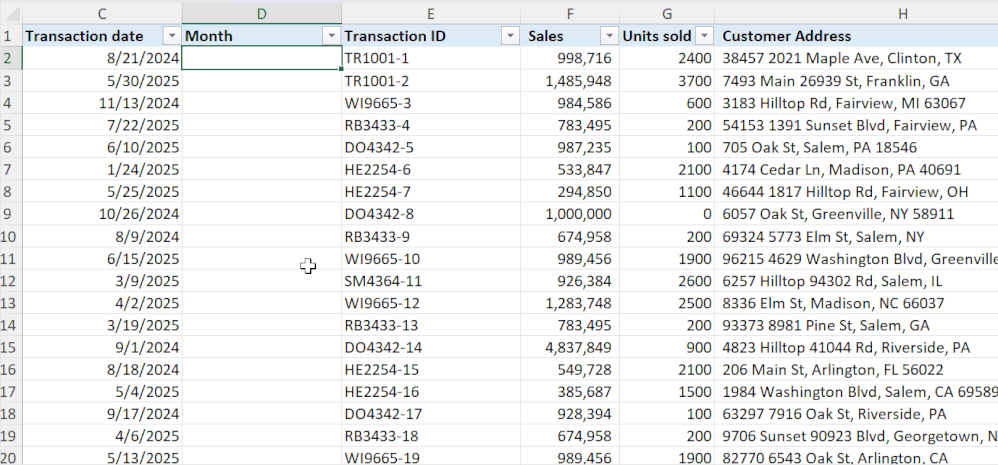Click transaction ID HE2254-16

click(431, 392)
